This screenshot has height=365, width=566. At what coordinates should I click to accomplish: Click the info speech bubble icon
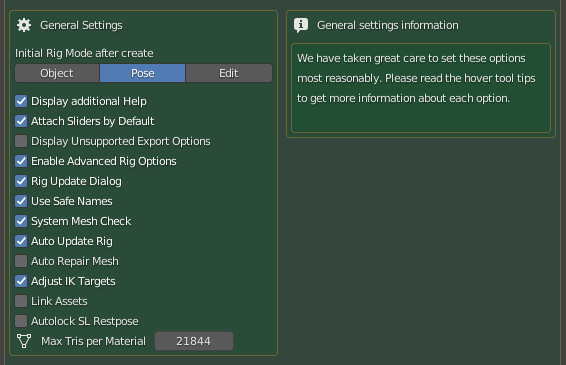click(x=301, y=25)
